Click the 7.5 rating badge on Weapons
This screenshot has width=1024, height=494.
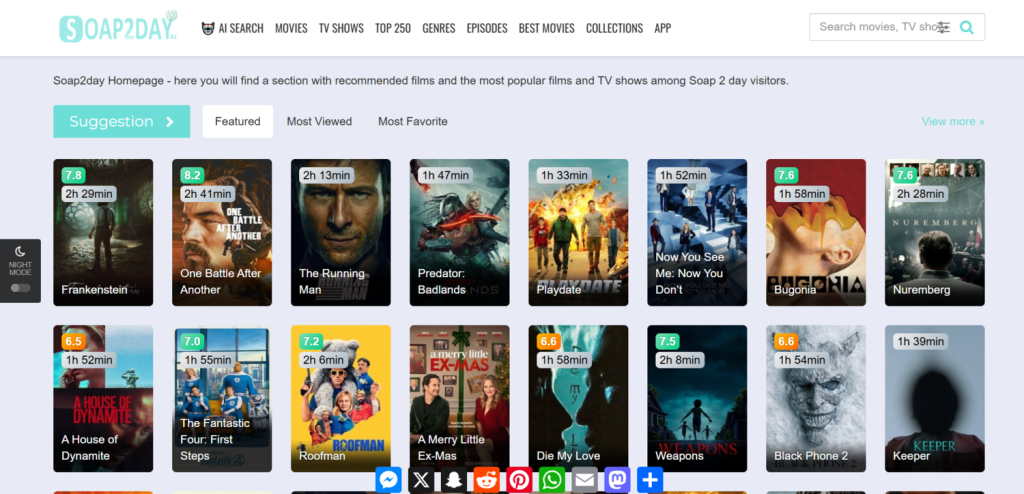pos(668,341)
